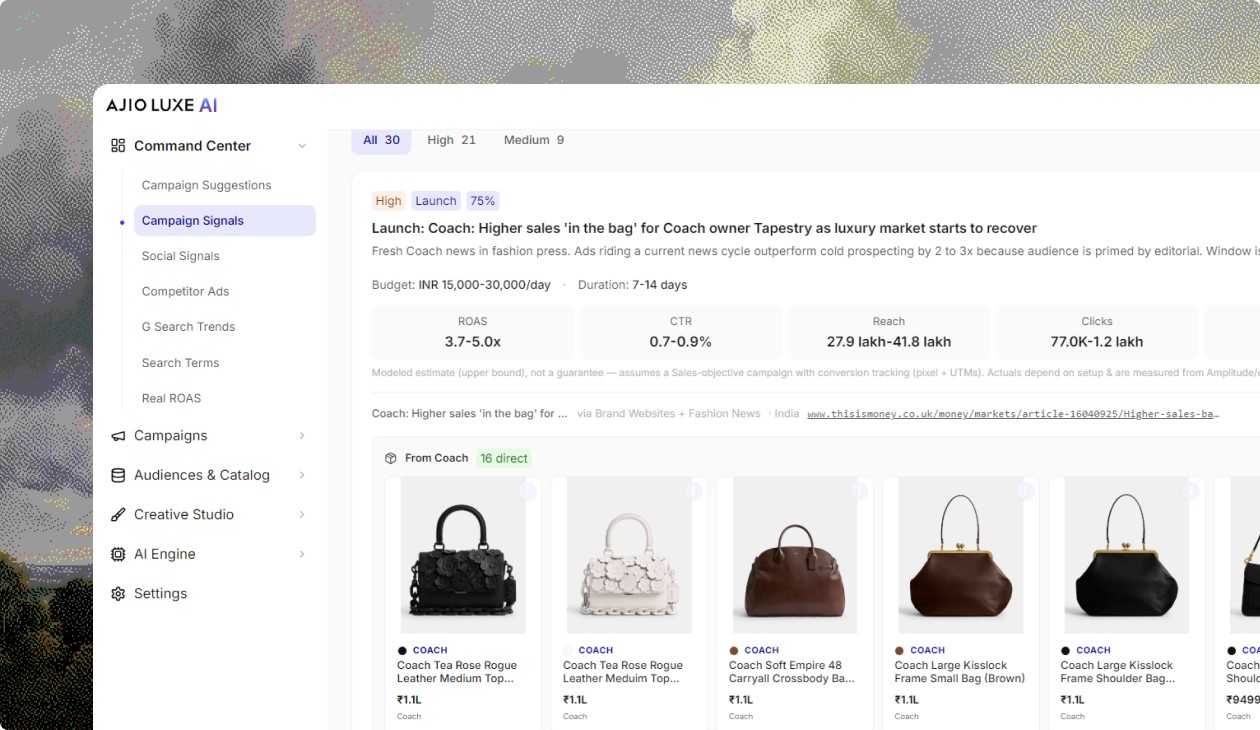Click brown swatch on Soft Empire 48 card
The image size is (1260, 730).
[x=734, y=651]
